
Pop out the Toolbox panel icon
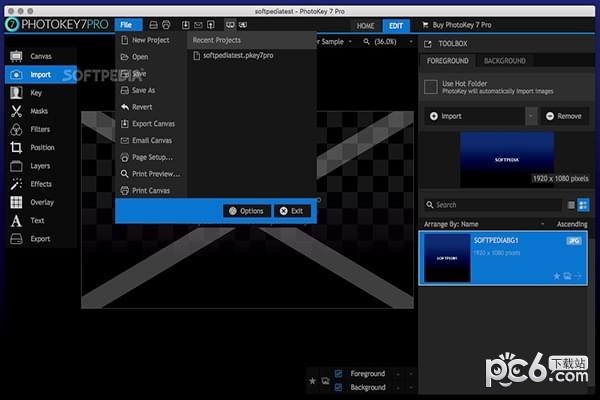428,44
